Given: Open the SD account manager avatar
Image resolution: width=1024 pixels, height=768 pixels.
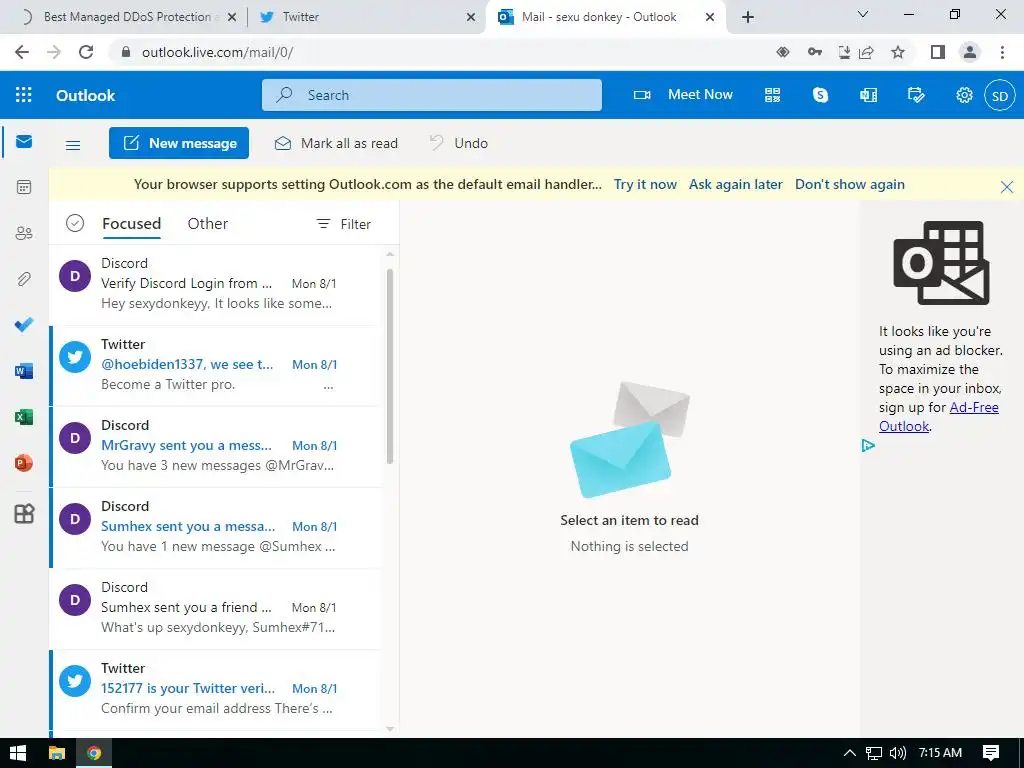Looking at the screenshot, I should 1000,96.
